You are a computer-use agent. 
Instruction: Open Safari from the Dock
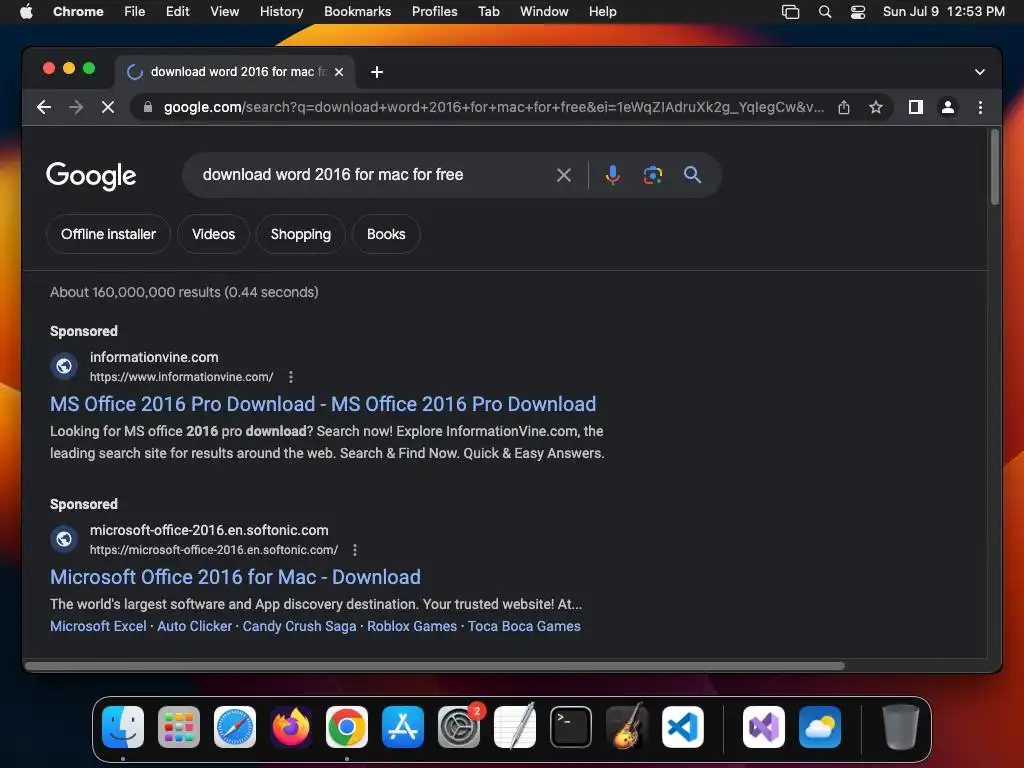pos(235,727)
